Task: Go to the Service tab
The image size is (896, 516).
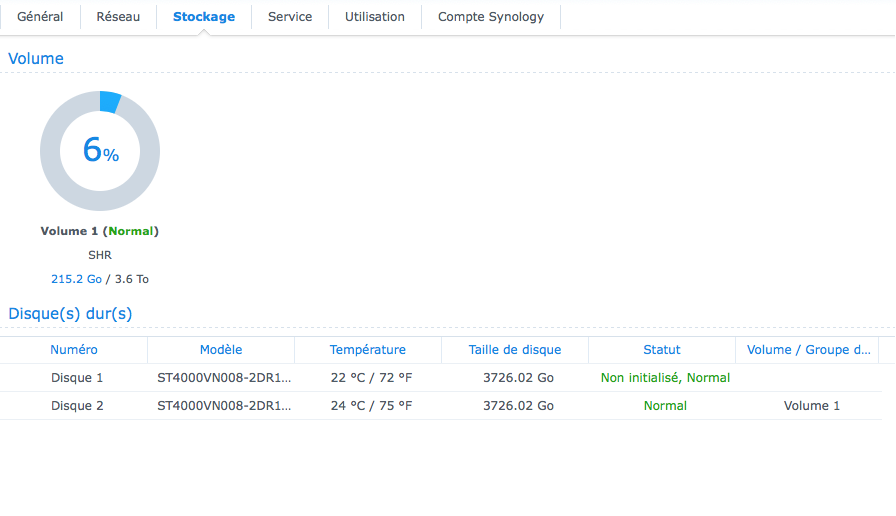Action: tap(290, 17)
